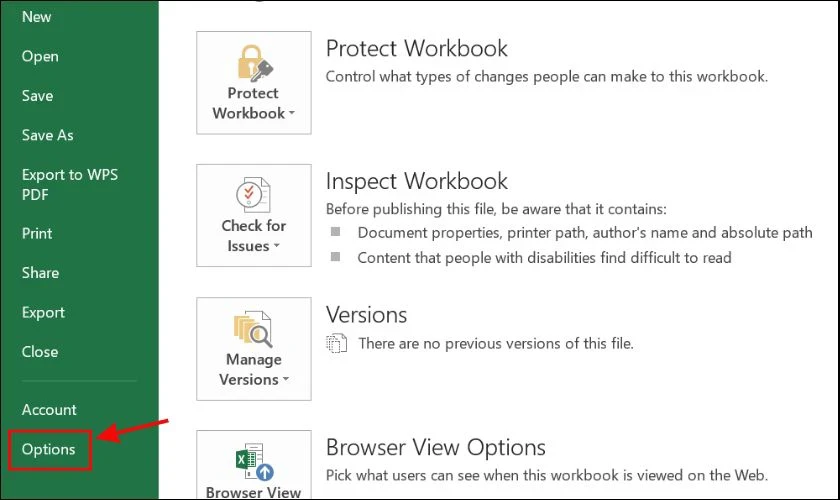
Task: Select Share in the backstage menu
Action: click(40, 272)
